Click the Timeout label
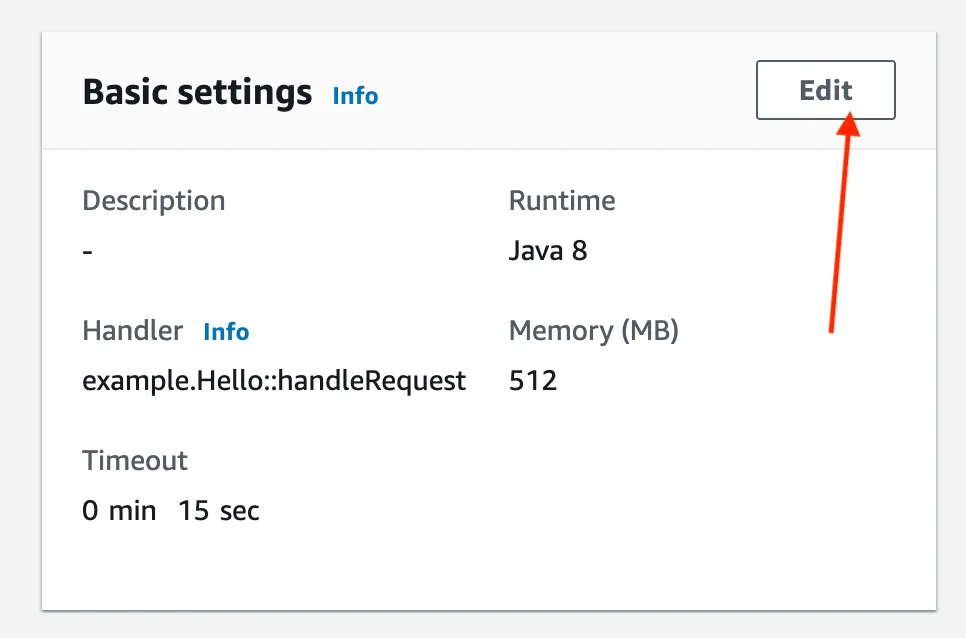 (x=134, y=460)
